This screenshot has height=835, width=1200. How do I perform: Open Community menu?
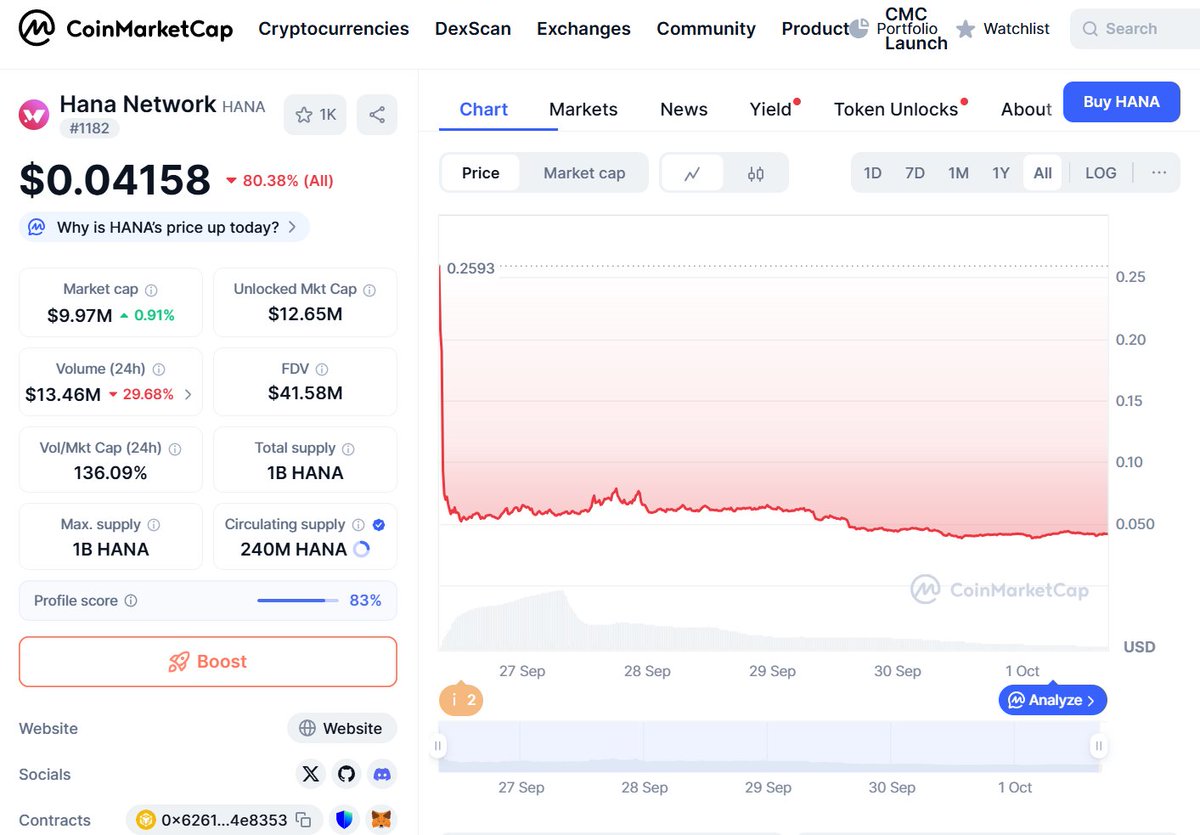click(706, 29)
